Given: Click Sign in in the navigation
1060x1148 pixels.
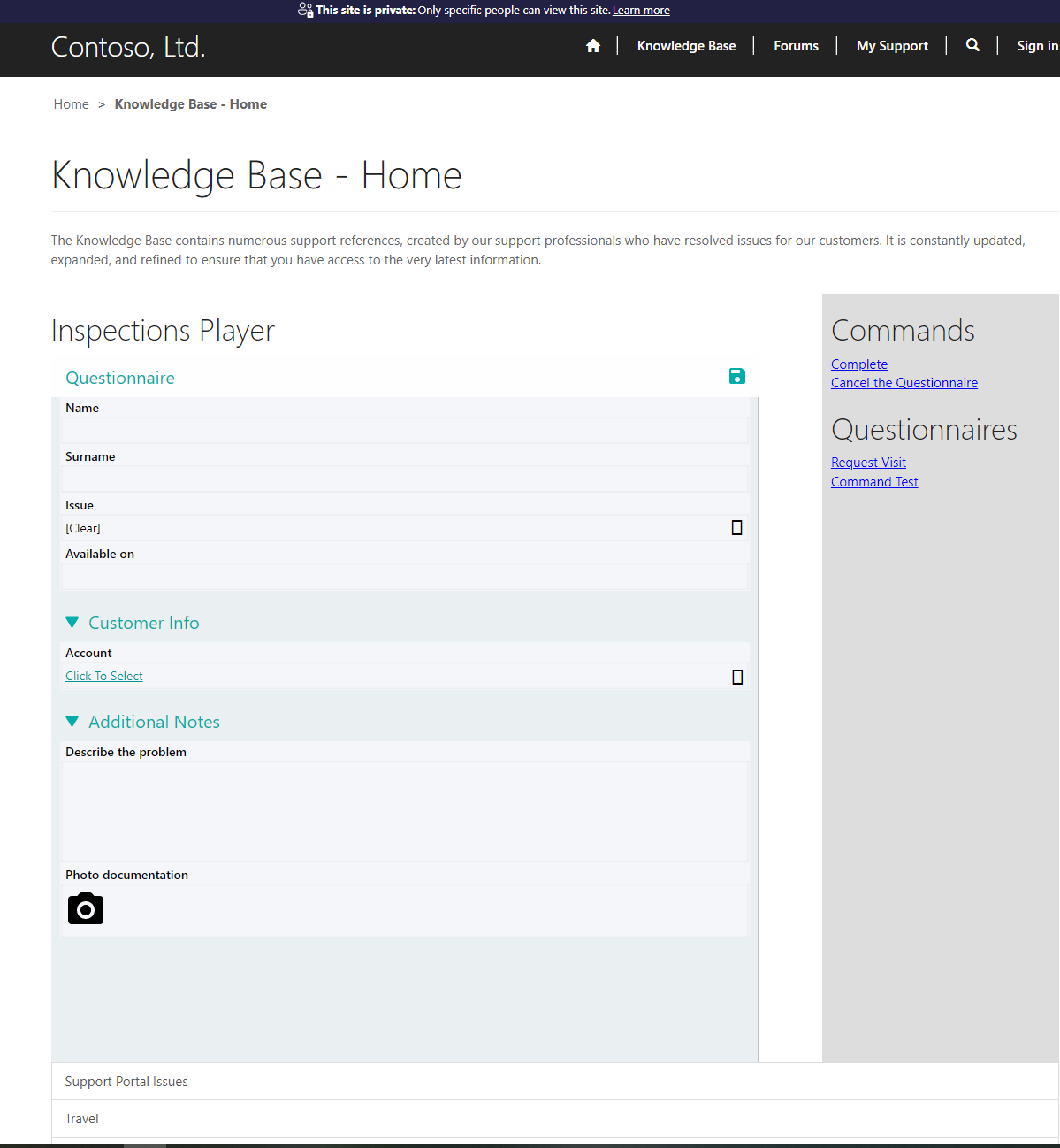Looking at the screenshot, I should [x=1038, y=46].
